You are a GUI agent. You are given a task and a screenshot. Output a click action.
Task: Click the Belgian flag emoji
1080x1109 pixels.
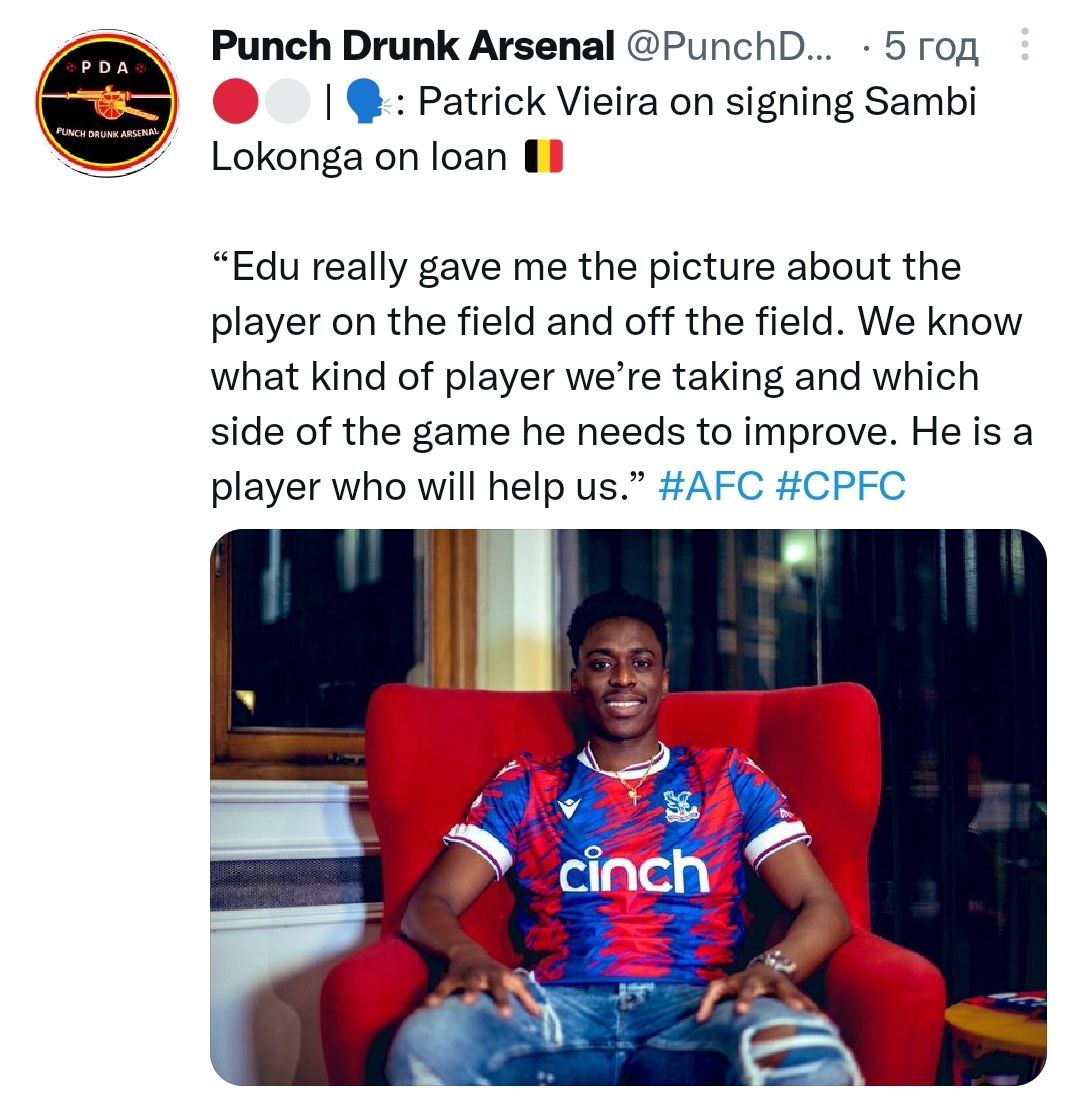545,158
